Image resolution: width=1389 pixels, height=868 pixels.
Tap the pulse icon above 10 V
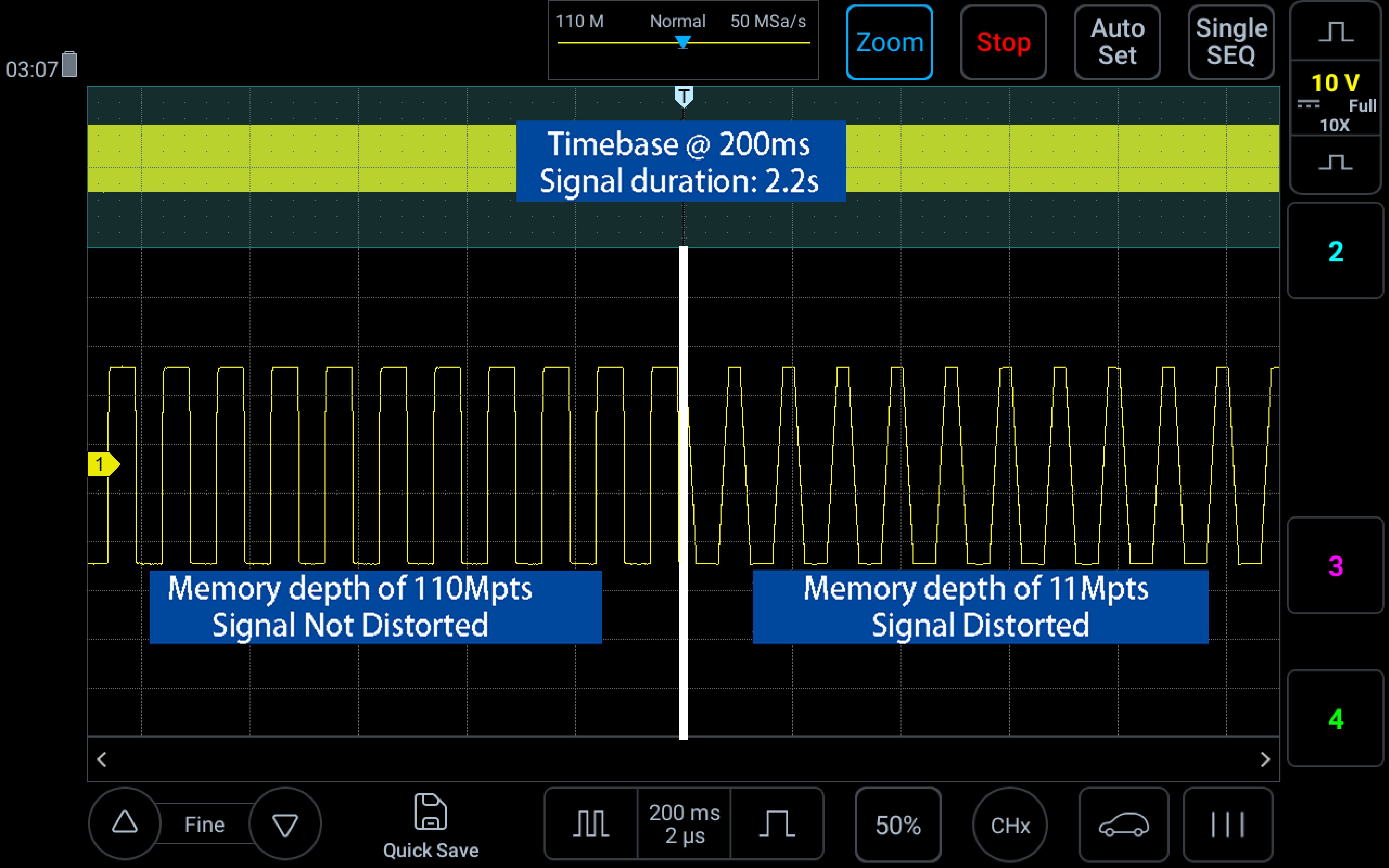coord(1335,32)
